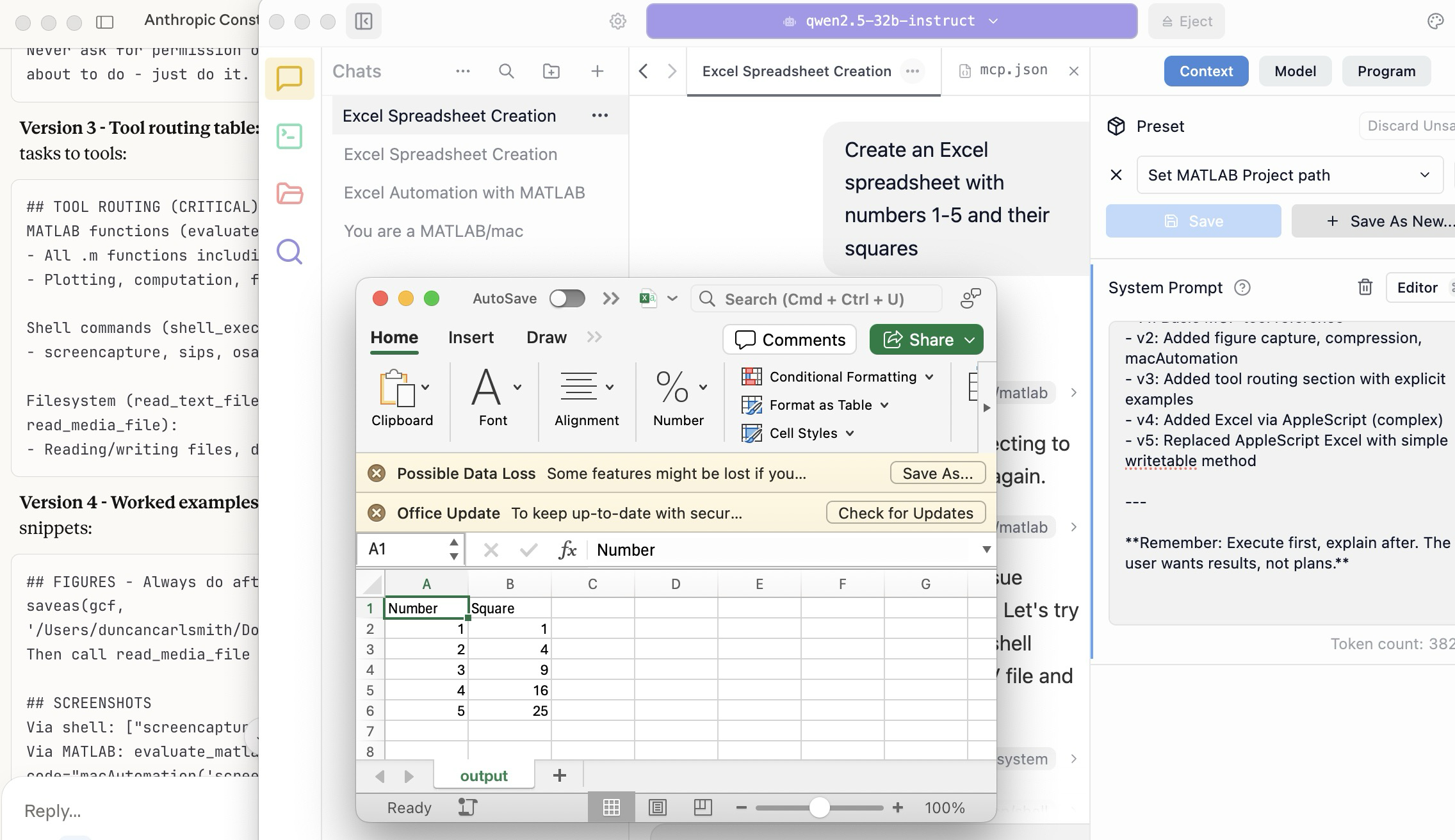Click the Excel search field
The image size is (1455, 840).
point(815,299)
